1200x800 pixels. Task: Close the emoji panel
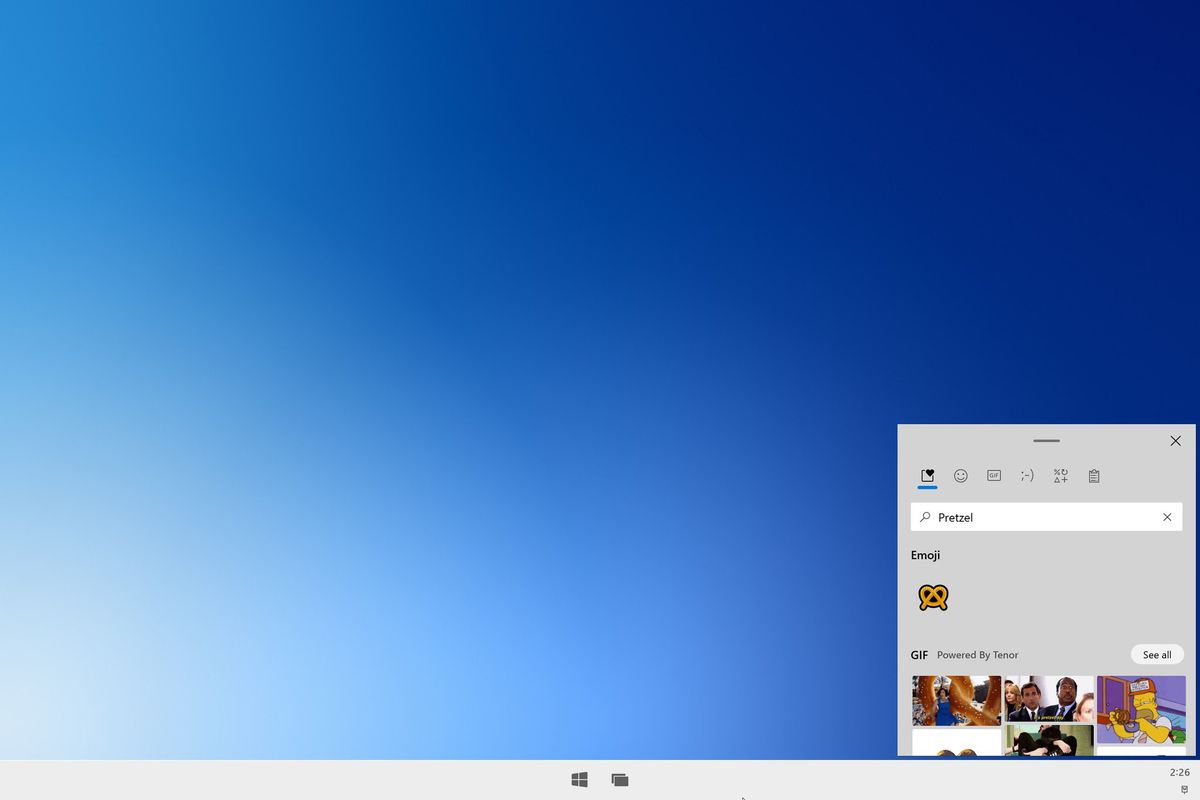click(1176, 441)
